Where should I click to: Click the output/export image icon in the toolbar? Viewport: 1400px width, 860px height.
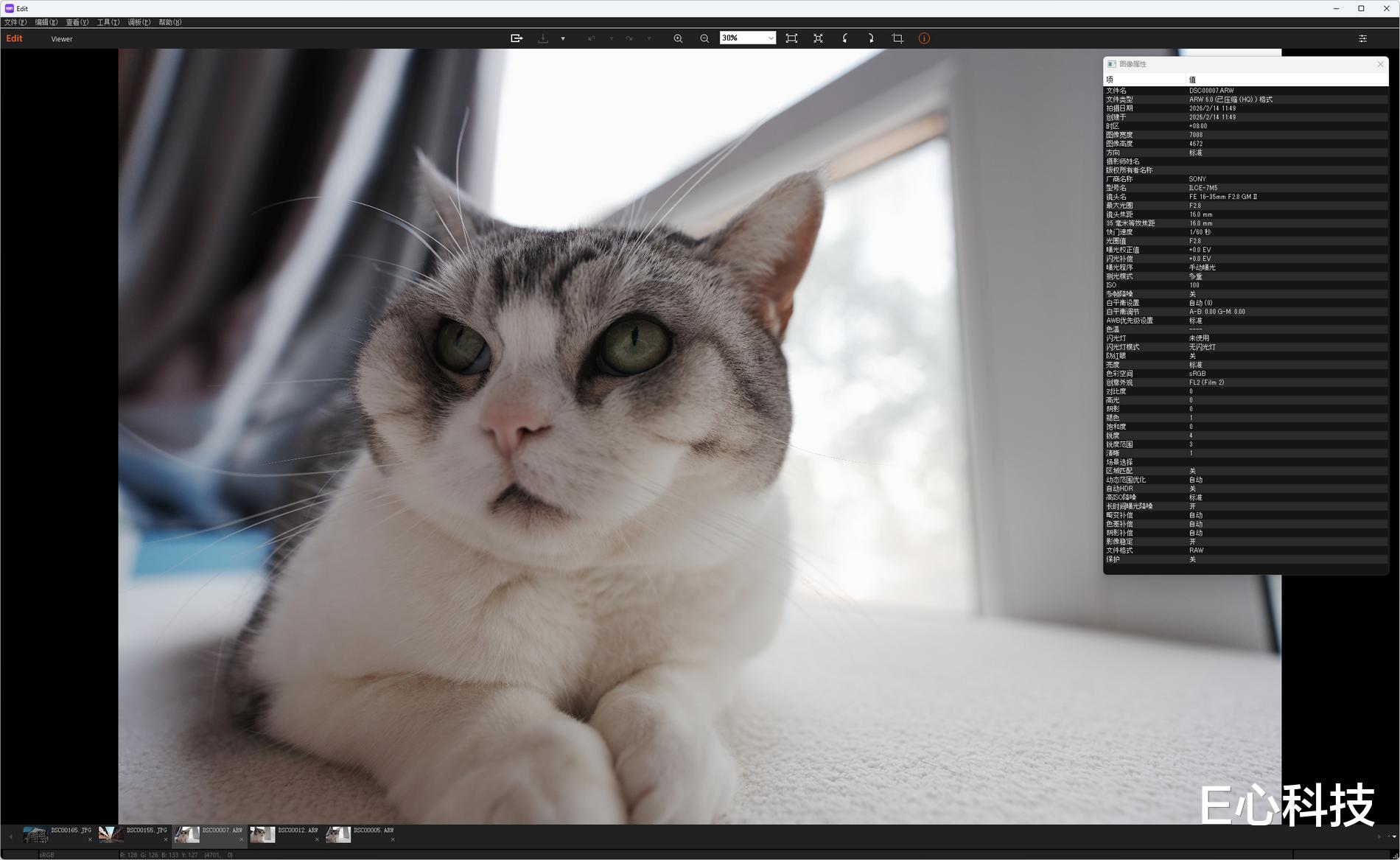(x=517, y=38)
